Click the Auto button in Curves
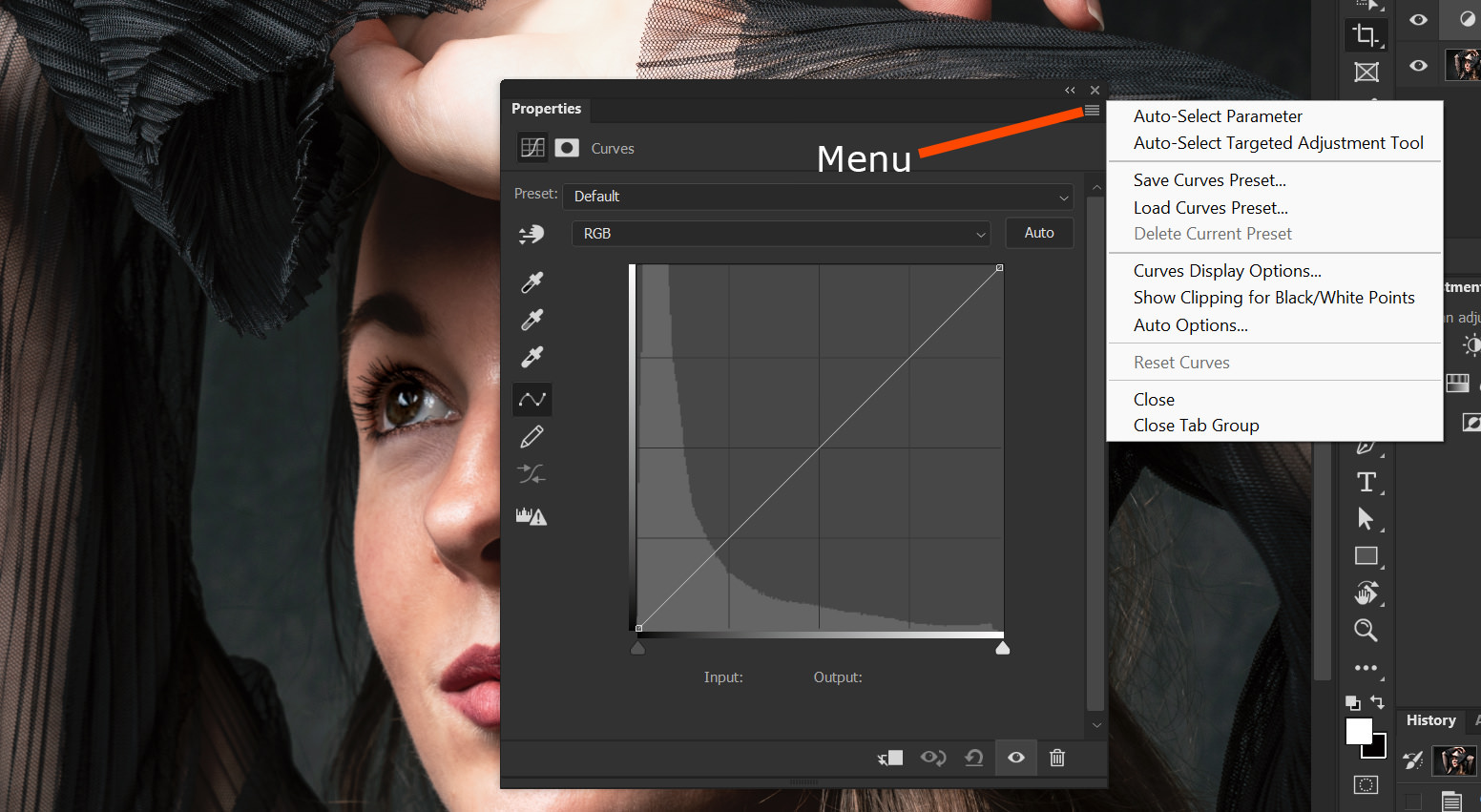This screenshot has height=812, width=1481. pyautogui.click(x=1039, y=232)
